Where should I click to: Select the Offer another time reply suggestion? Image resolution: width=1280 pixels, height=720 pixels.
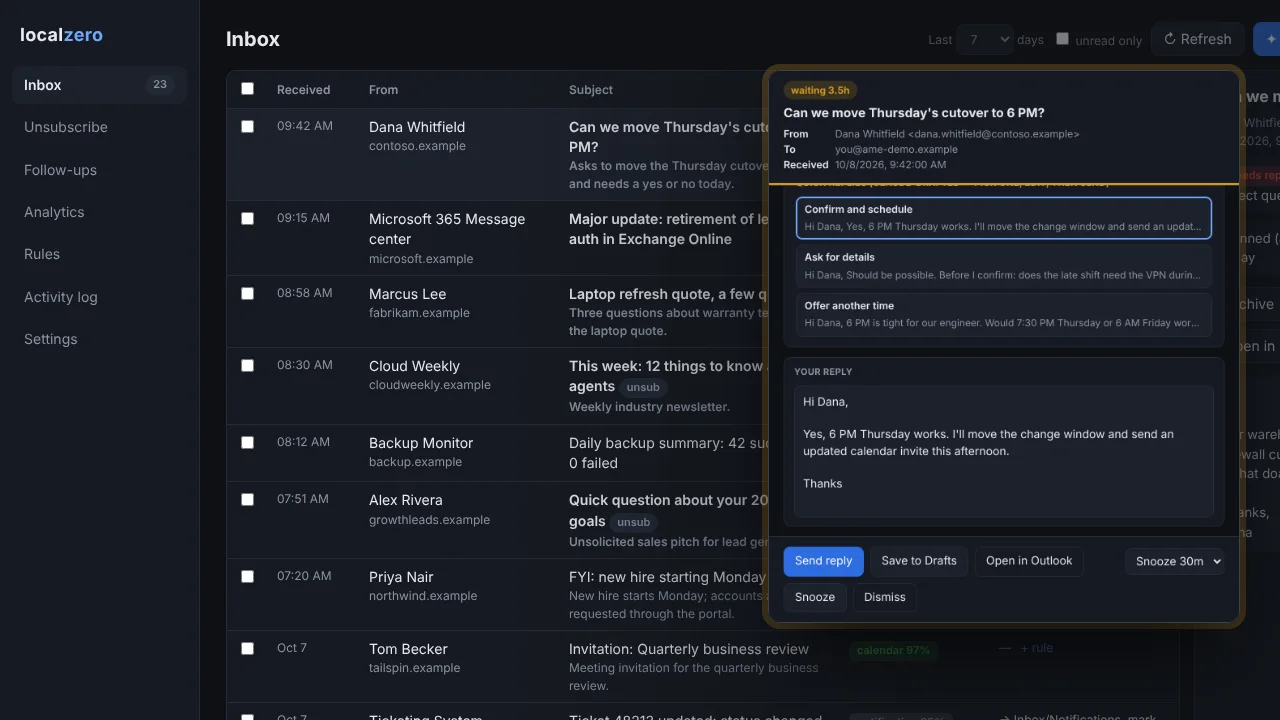(x=1004, y=314)
